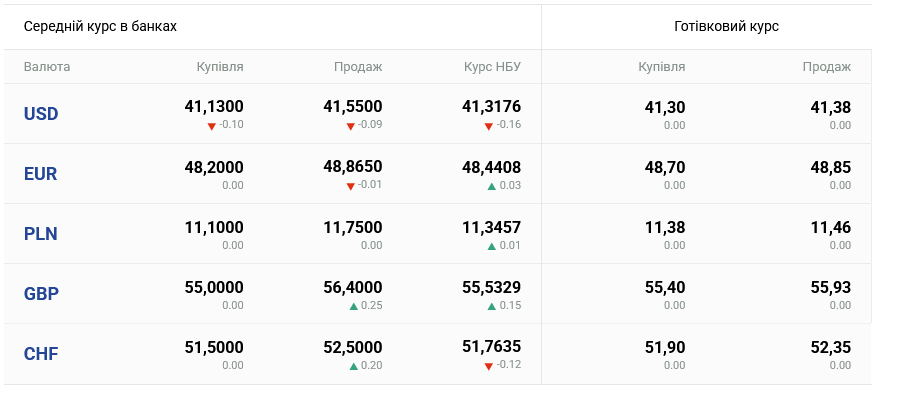Image resolution: width=900 pixels, height=396 pixels.
Task: Click the green up arrow under GBP Продаж 56,4000
Action: [354, 306]
